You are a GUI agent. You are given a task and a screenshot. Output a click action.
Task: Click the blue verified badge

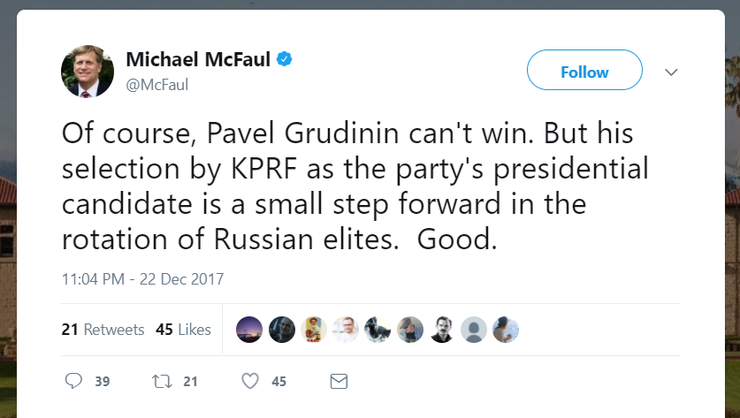(285, 60)
